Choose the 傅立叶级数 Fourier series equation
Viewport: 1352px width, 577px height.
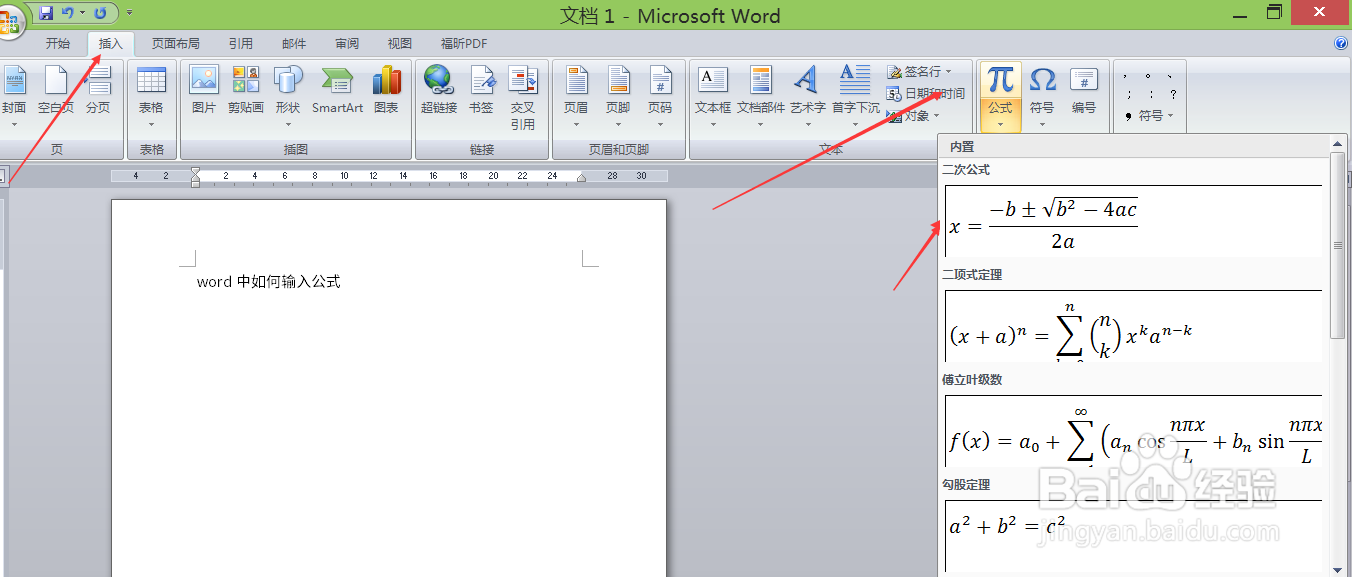[x=1133, y=431]
